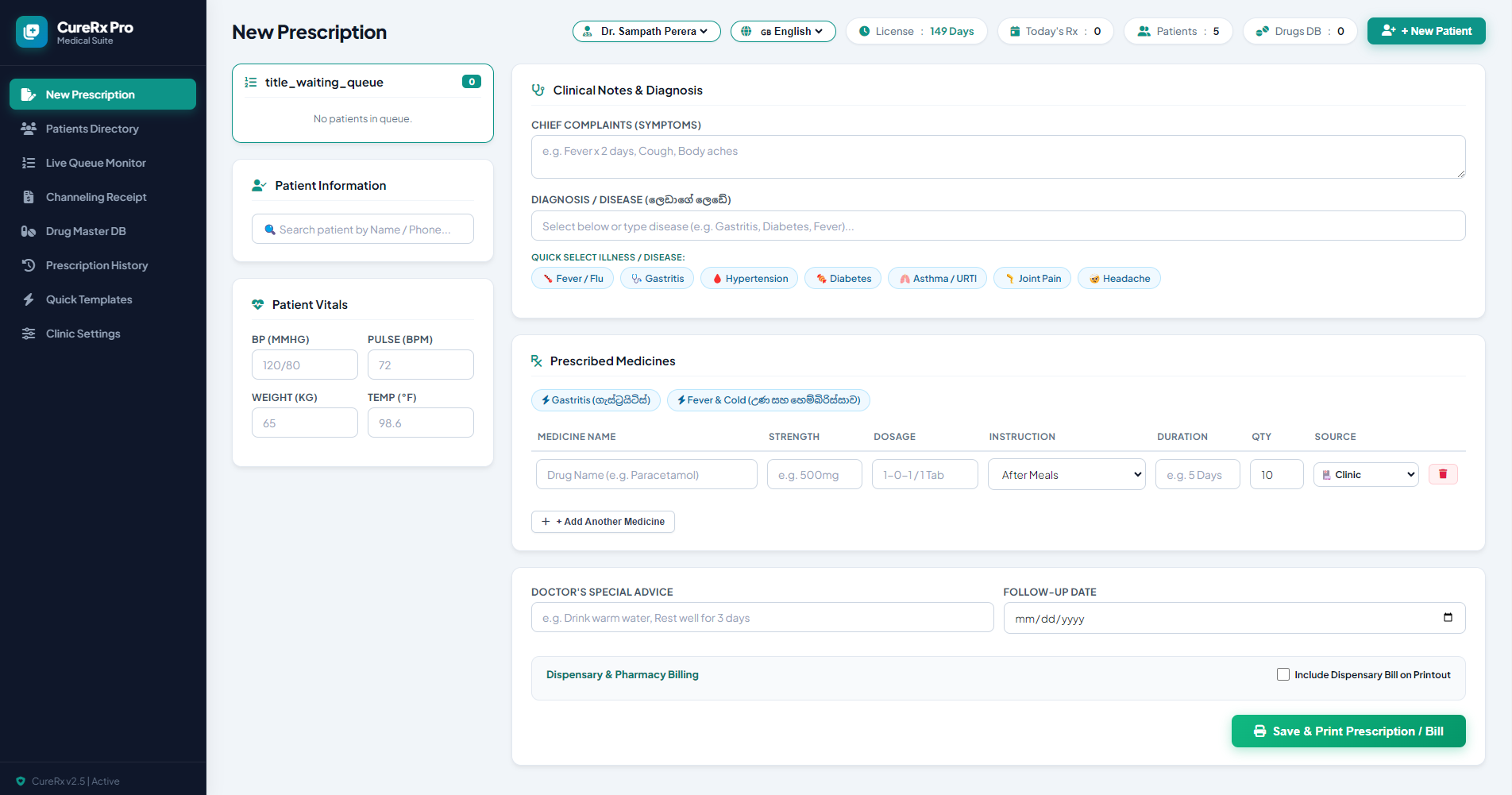Click the Patients count badge
Viewport: 1512px width, 795px height.
click(1178, 31)
